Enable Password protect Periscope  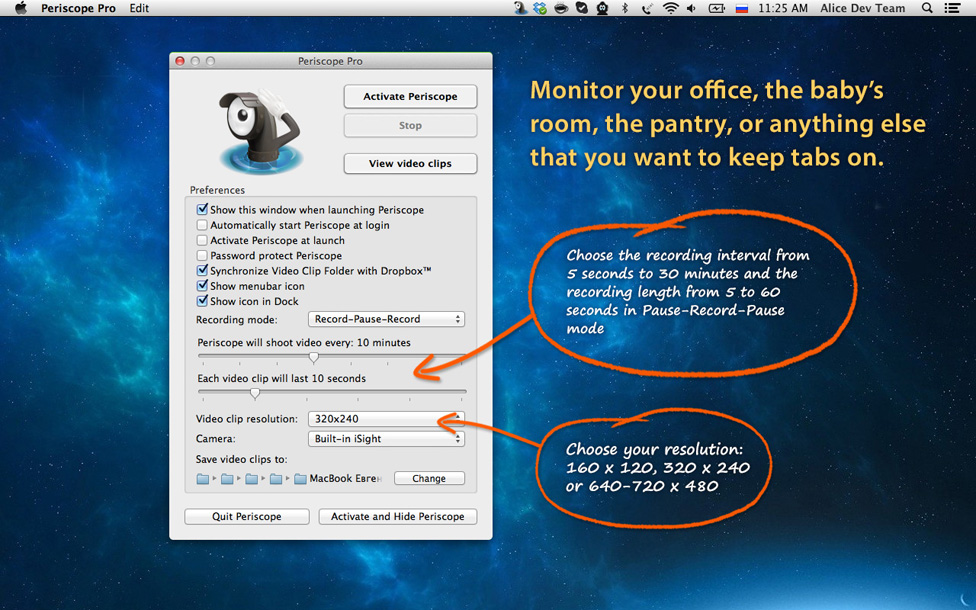pos(202,255)
